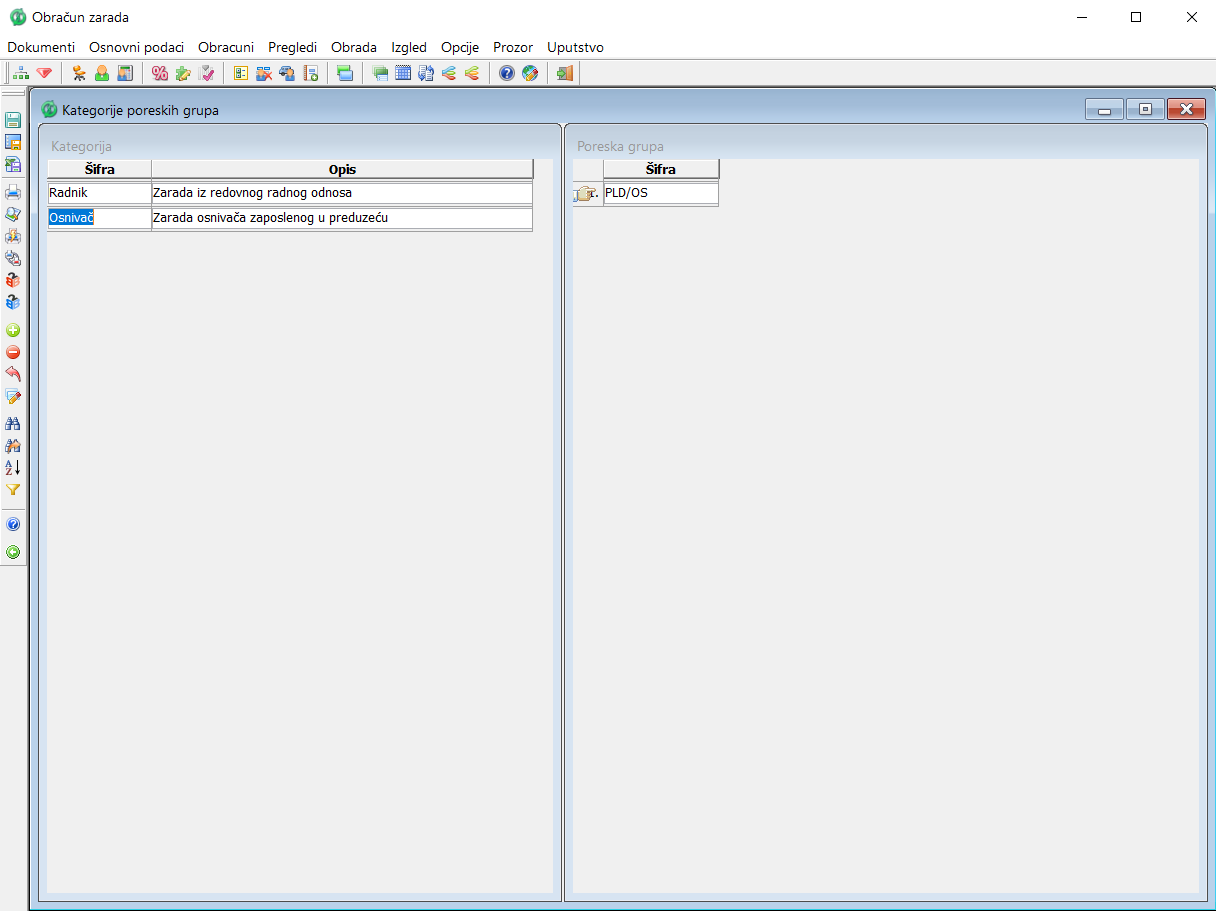Click the percent sign toolbar icon
1216x911 pixels.
[159, 73]
